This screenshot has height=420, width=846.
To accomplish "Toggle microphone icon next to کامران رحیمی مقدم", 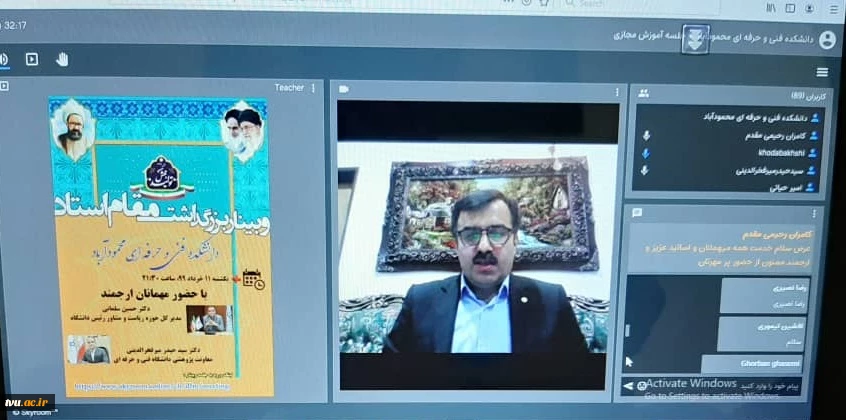I will [x=646, y=135].
